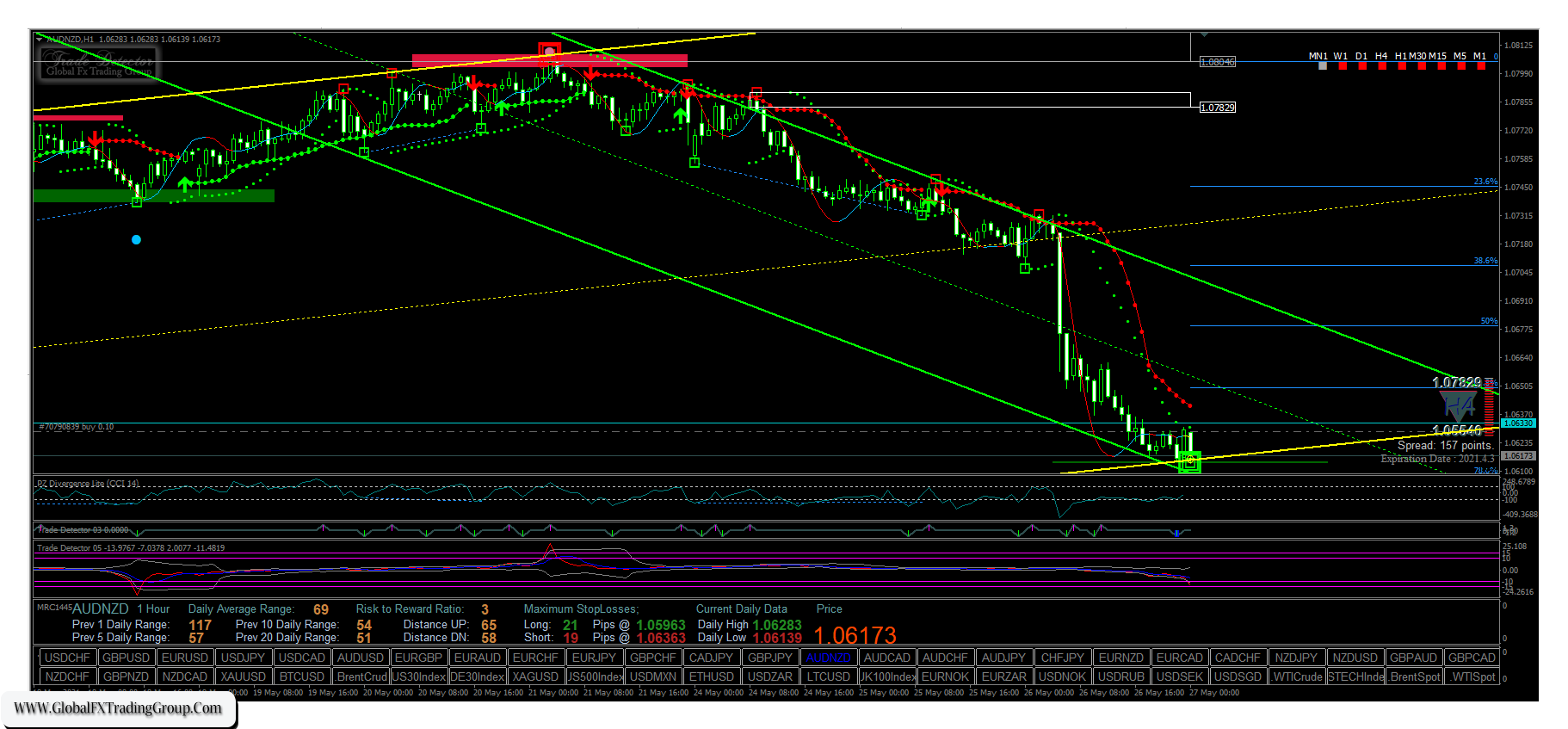Screen dimensions: 1568x729
Task: Open the GlobalFXTradingGroup.Com website link
Action: [118, 708]
